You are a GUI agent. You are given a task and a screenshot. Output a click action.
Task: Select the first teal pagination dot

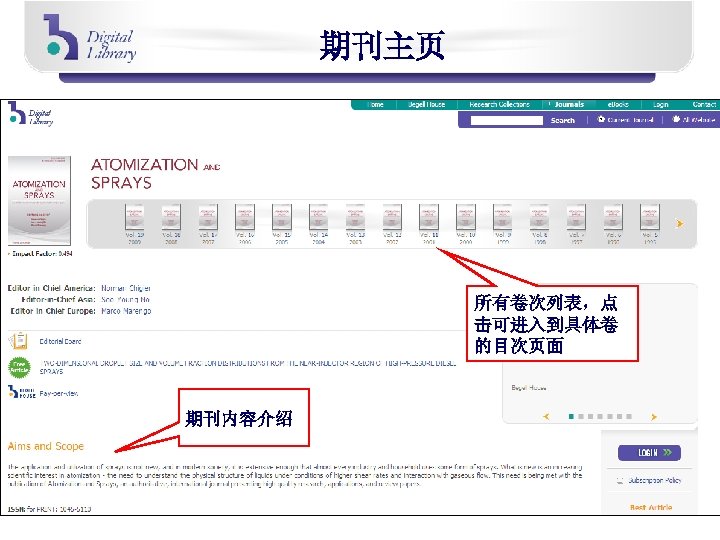point(571,416)
